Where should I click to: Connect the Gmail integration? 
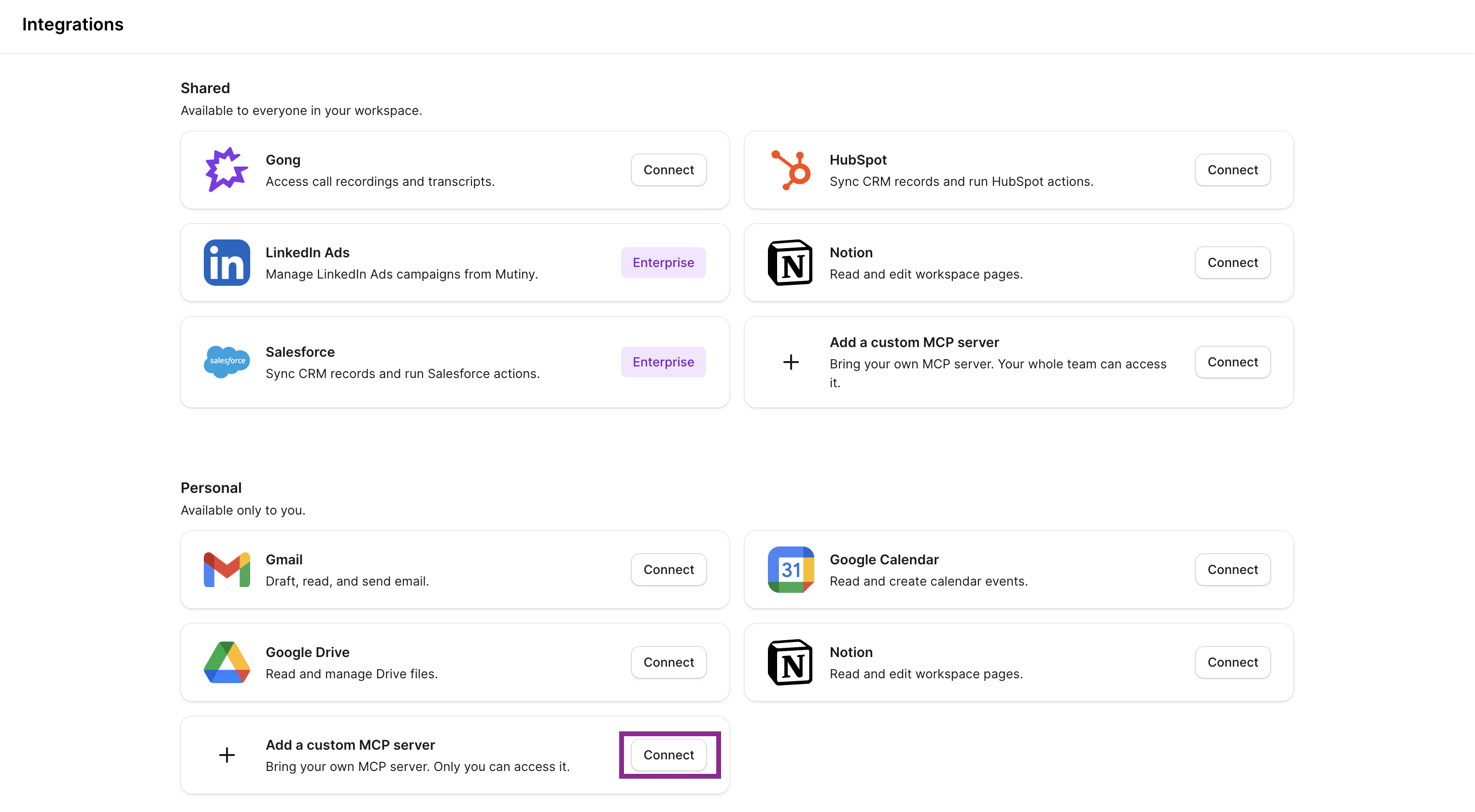(668, 569)
